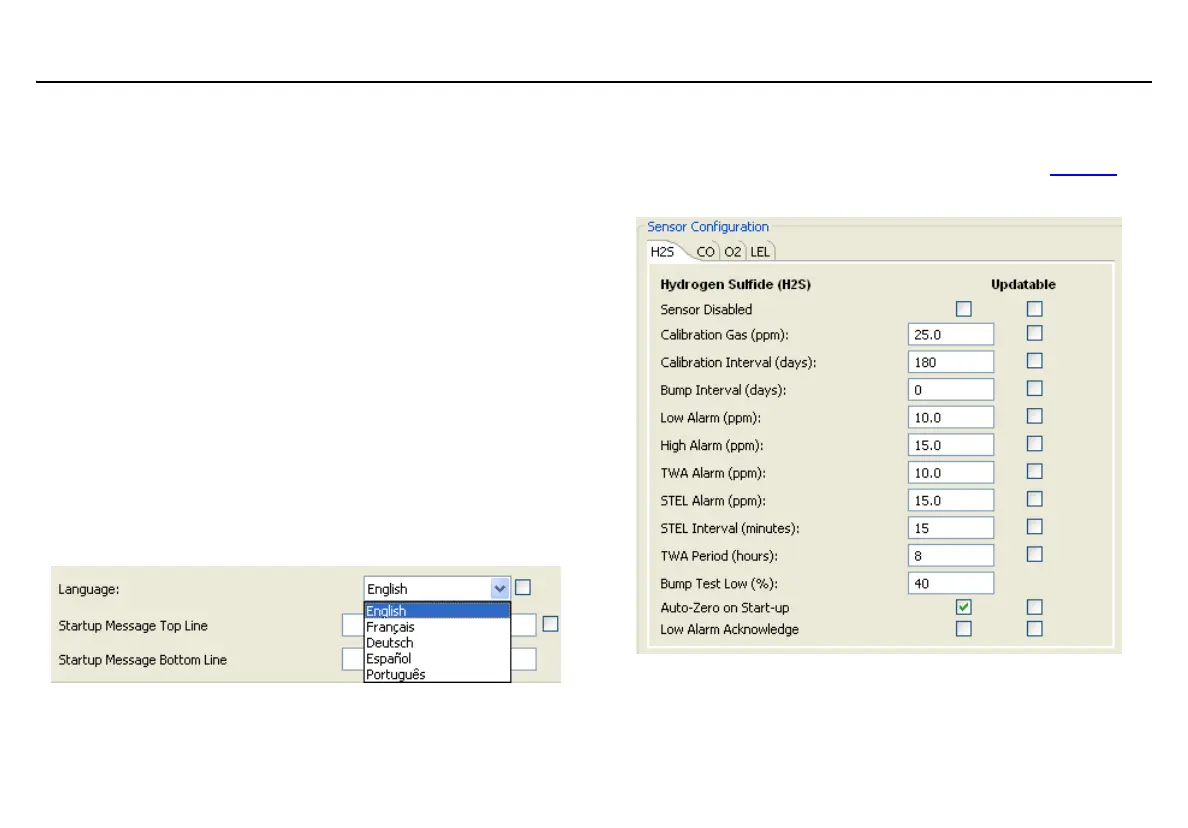1188x828 pixels.
Task: Enable the Sensor Disabled checkbox
Action: (x=964, y=308)
